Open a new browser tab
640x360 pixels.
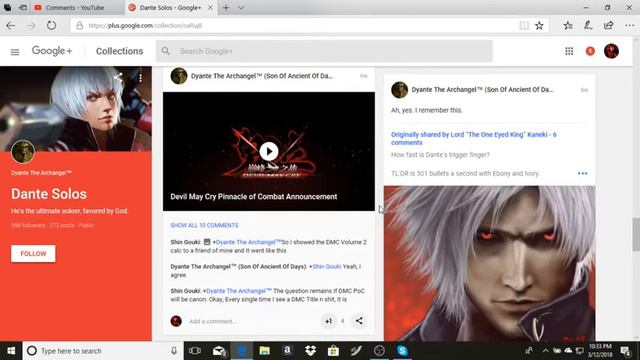(226, 8)
